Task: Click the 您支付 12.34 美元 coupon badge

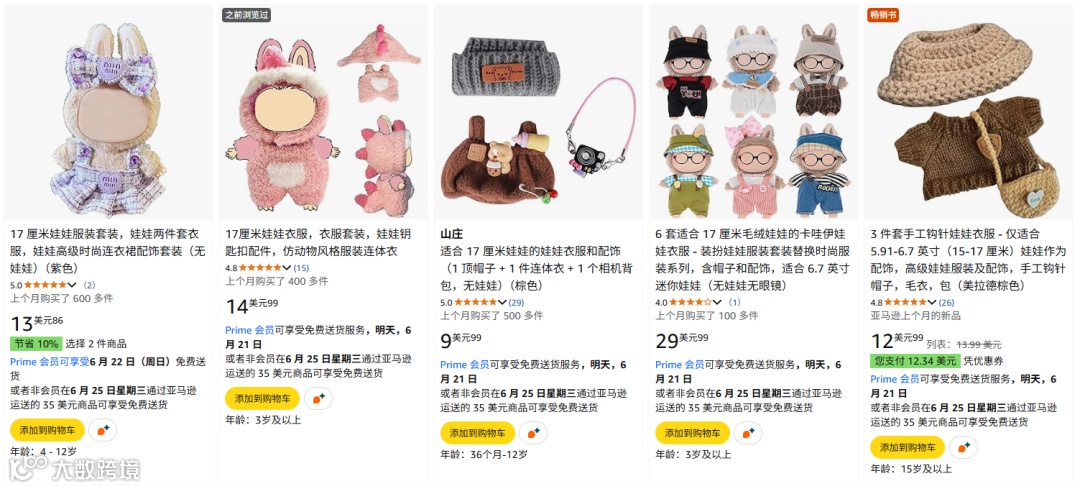Action: tap(915, 361)
